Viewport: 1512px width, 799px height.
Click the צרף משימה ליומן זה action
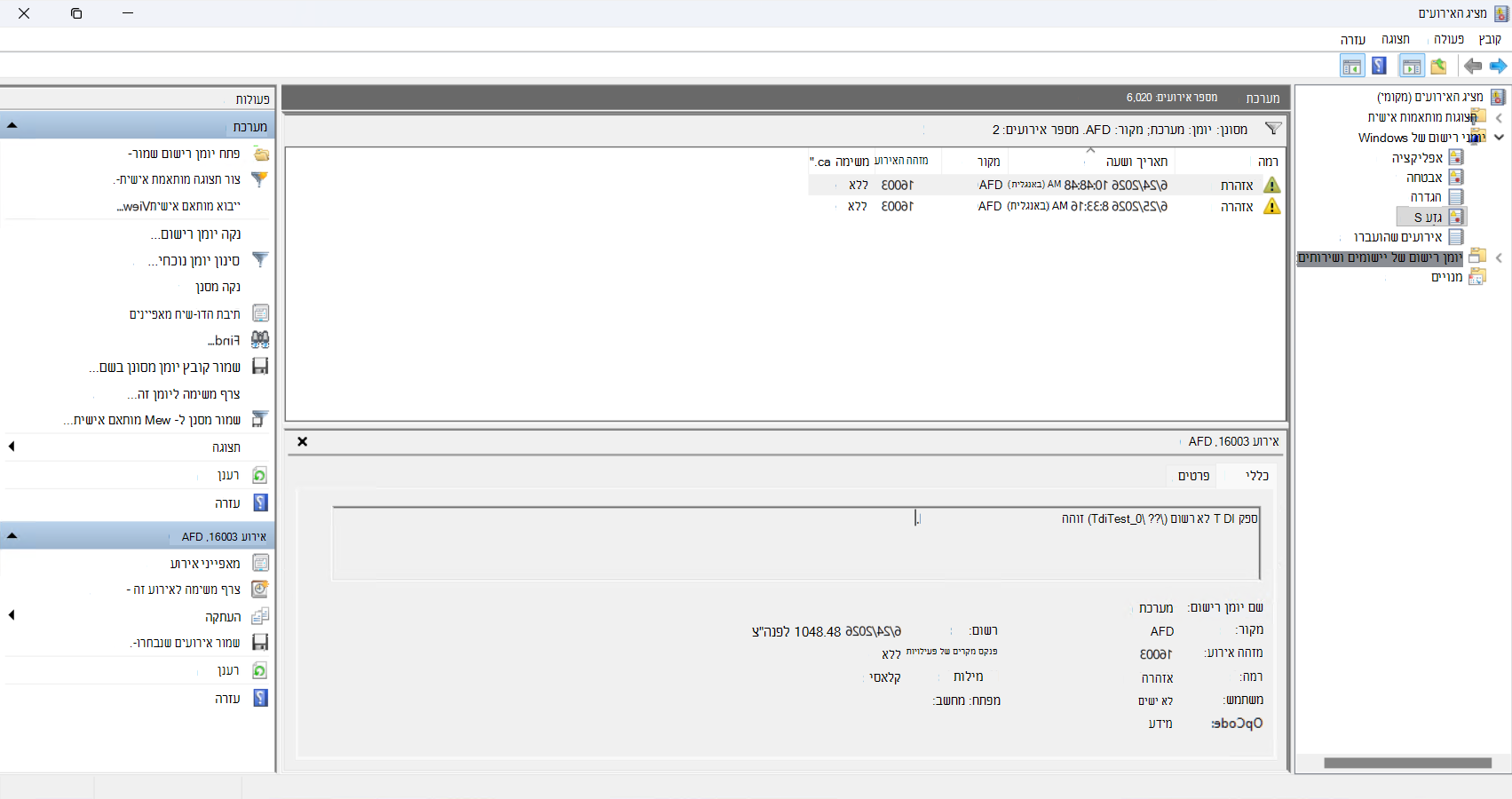[x=184, y=393]
